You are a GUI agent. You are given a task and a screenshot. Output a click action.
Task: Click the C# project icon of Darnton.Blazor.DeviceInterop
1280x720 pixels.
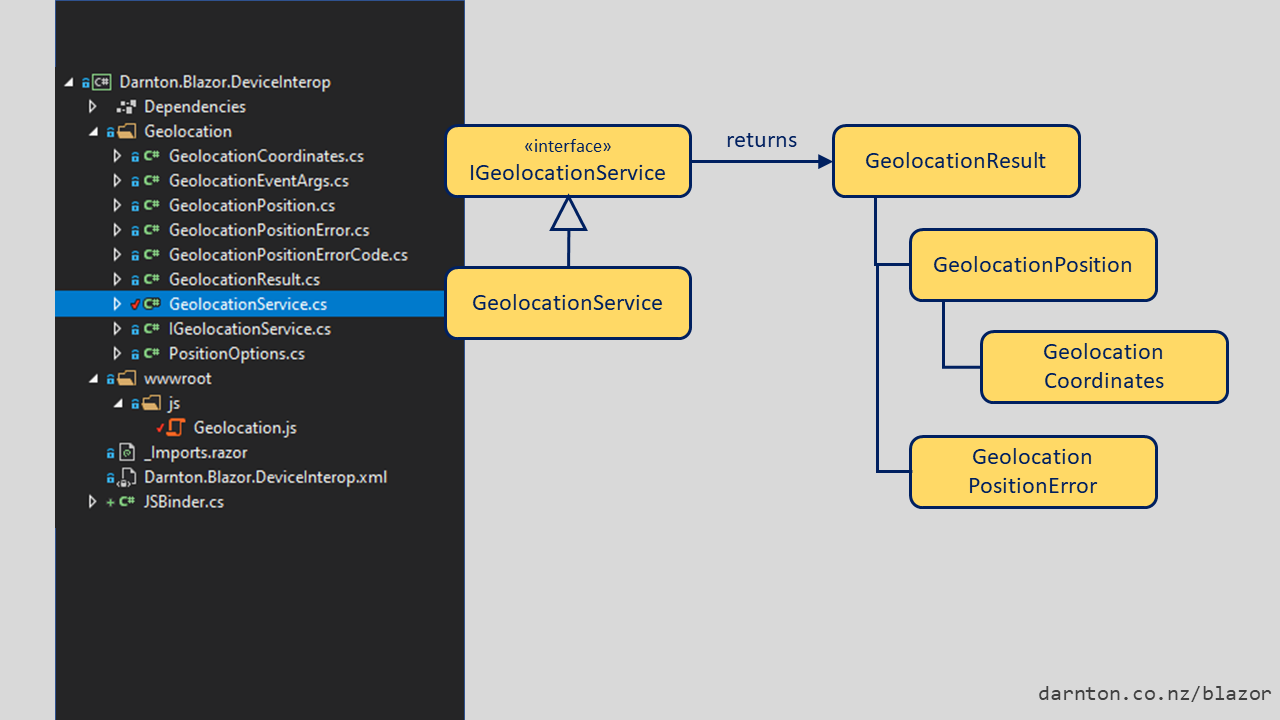point(101,82)
